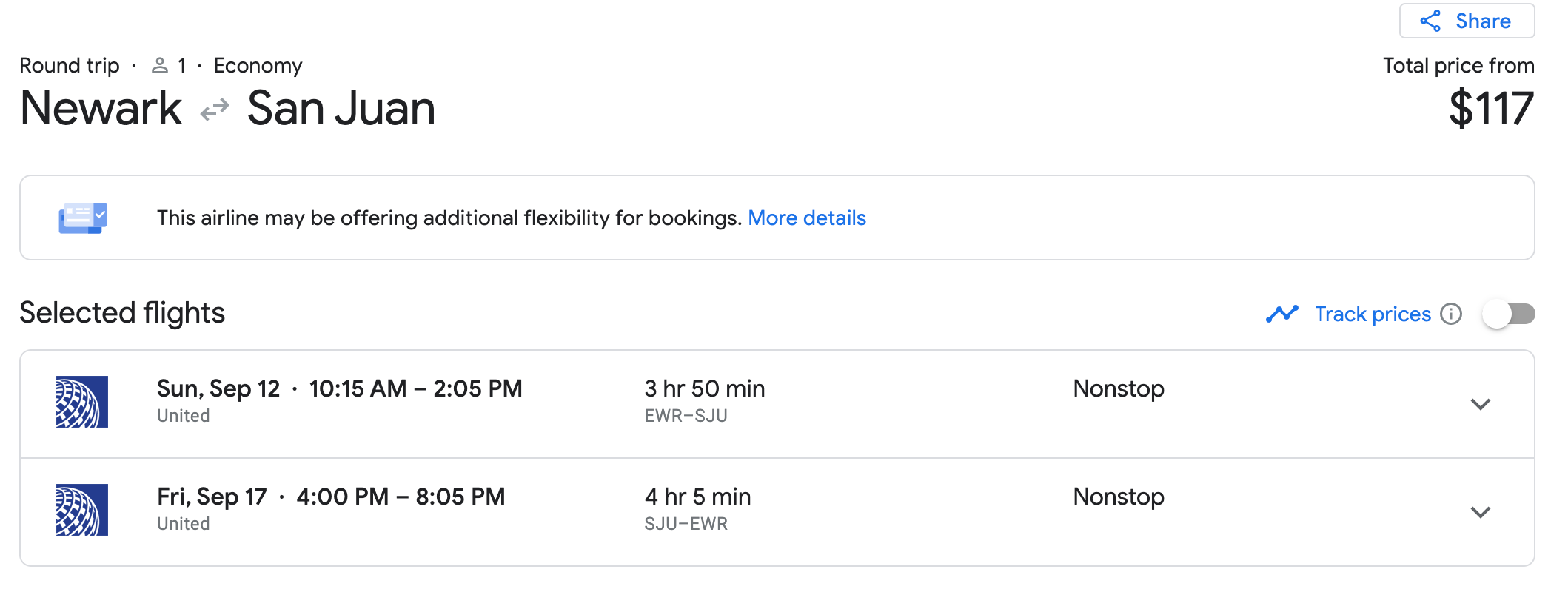
Task: Click the Track prices trend line icon
Action: pyautogui.click(x=1282, y=314)
